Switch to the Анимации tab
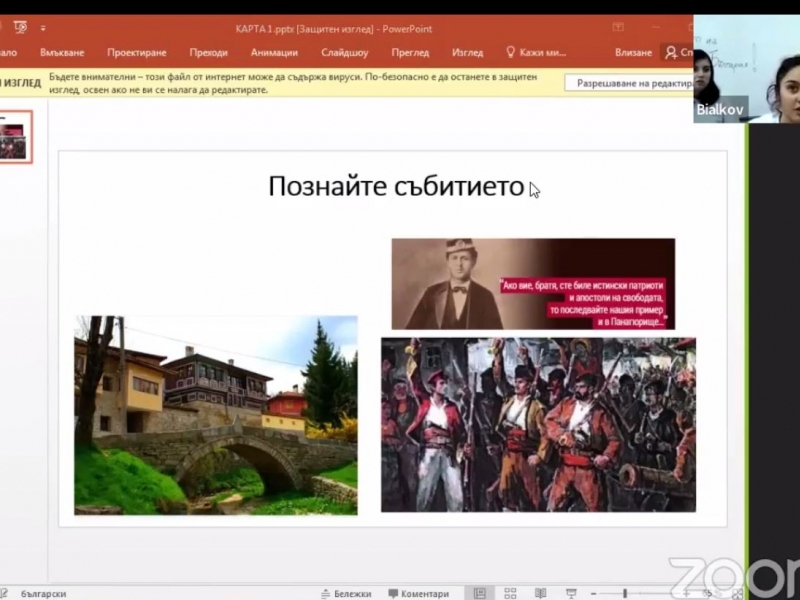 click(274, 53)
